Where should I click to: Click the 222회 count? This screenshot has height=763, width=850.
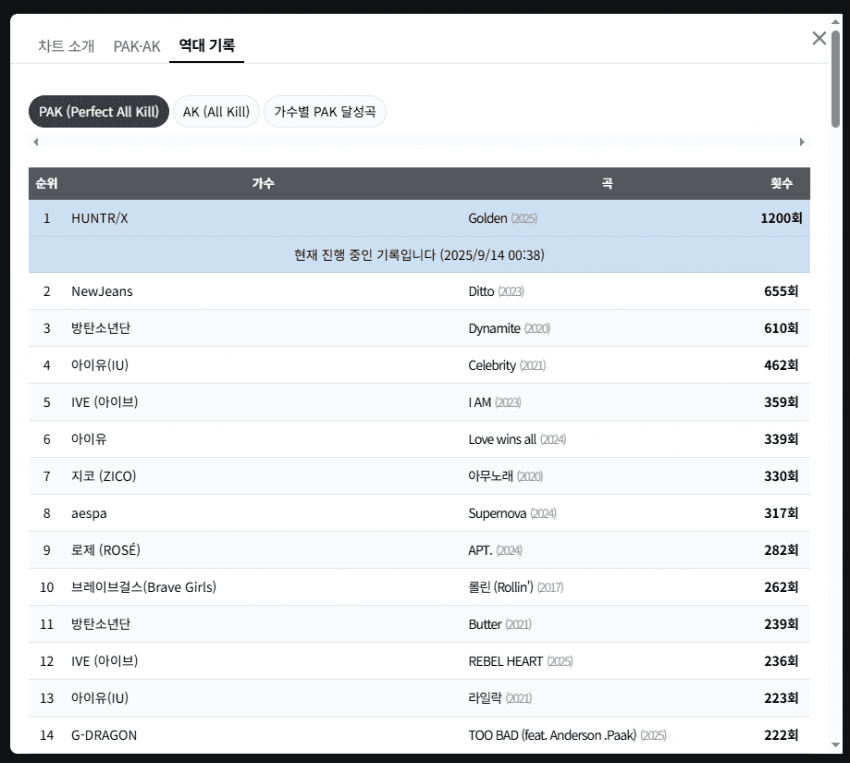[781, 735]
